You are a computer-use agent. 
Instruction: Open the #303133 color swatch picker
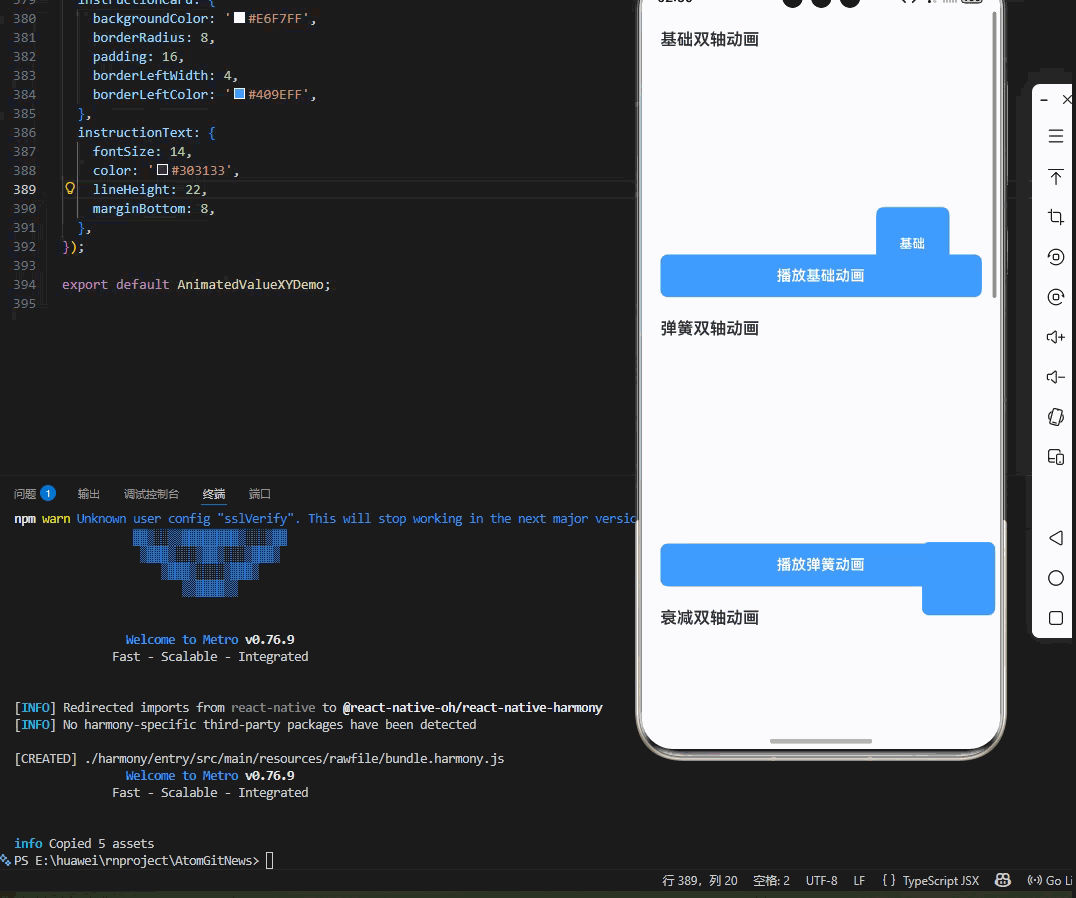163,169
